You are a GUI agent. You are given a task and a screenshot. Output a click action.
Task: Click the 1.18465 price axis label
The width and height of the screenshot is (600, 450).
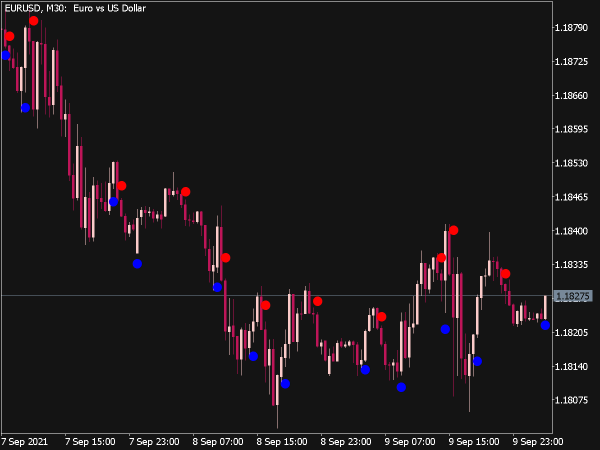pos(571,197)
